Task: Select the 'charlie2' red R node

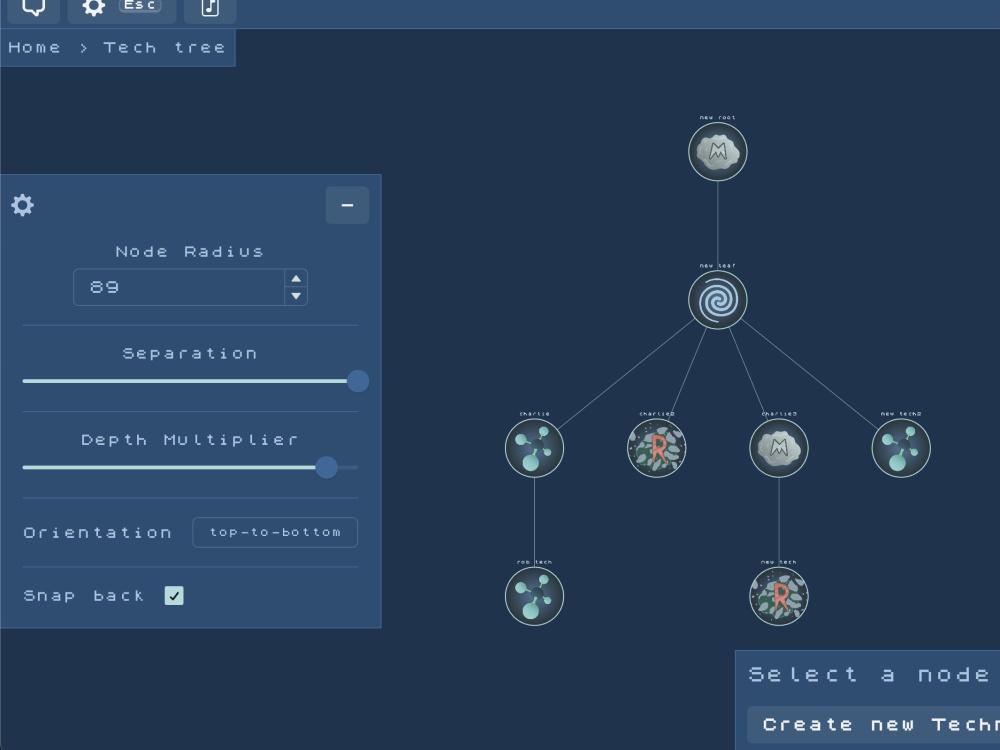Action: pyautogui.click(x=656, y=448)
